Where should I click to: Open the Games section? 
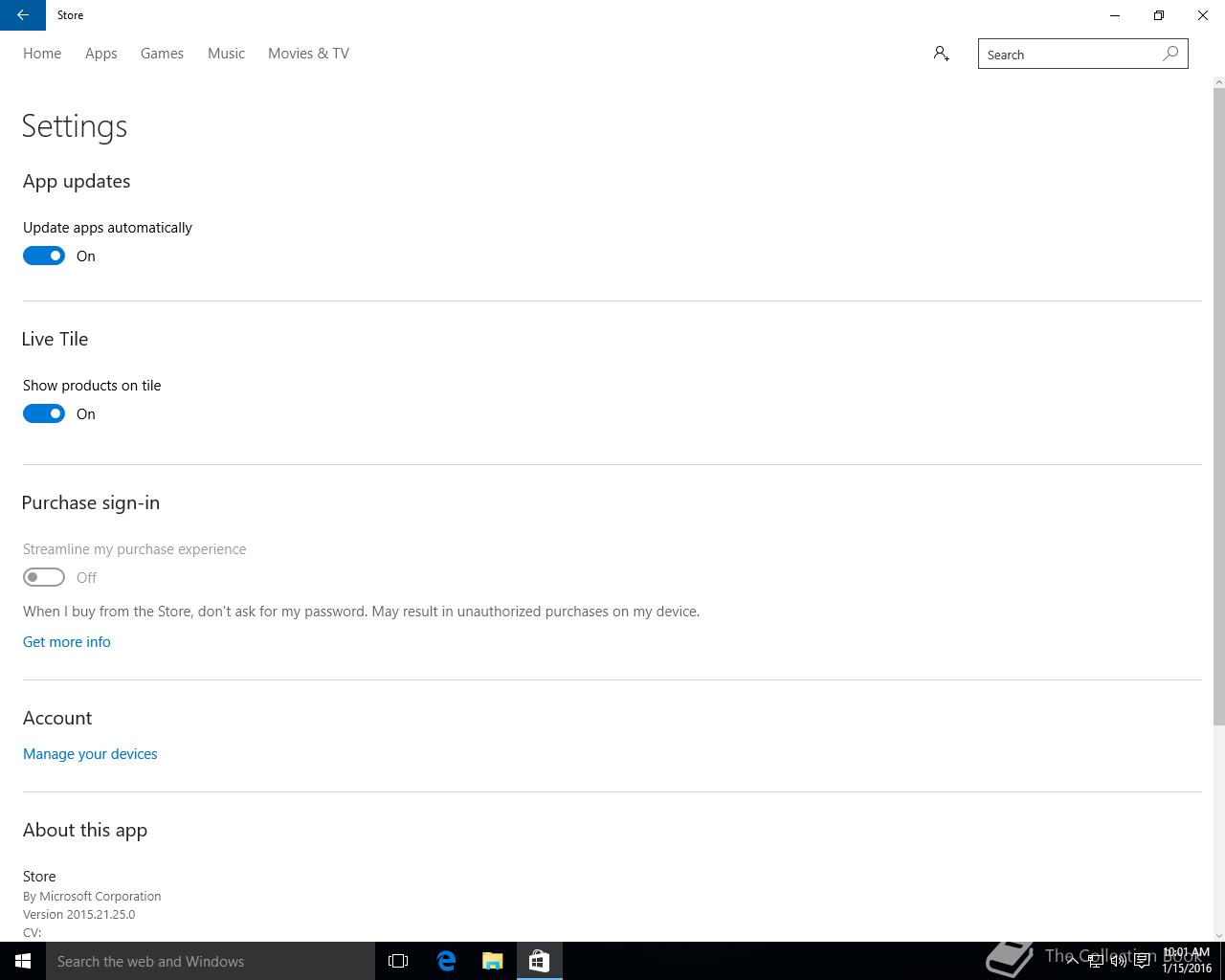pos(162,54)
